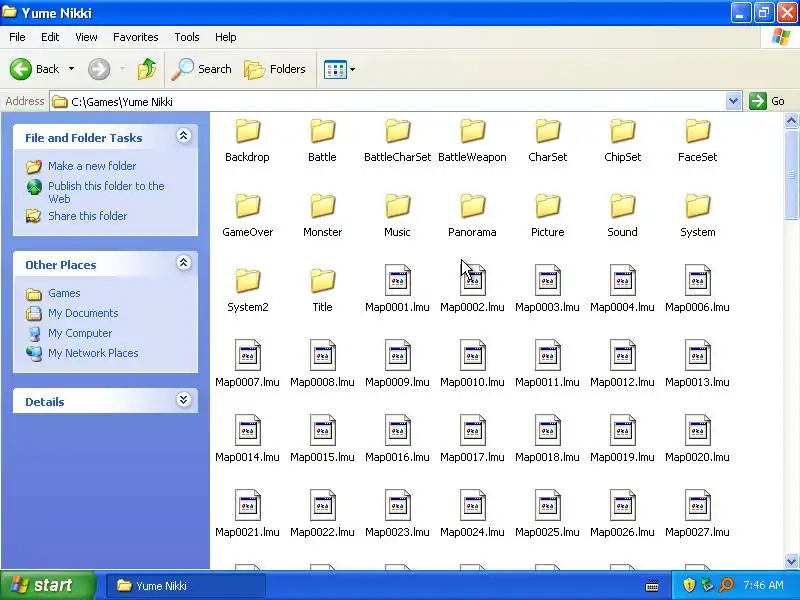This screenshot has height=600, width=800.
Task: Open My Computer link
Action: click(x=80, y=333)
